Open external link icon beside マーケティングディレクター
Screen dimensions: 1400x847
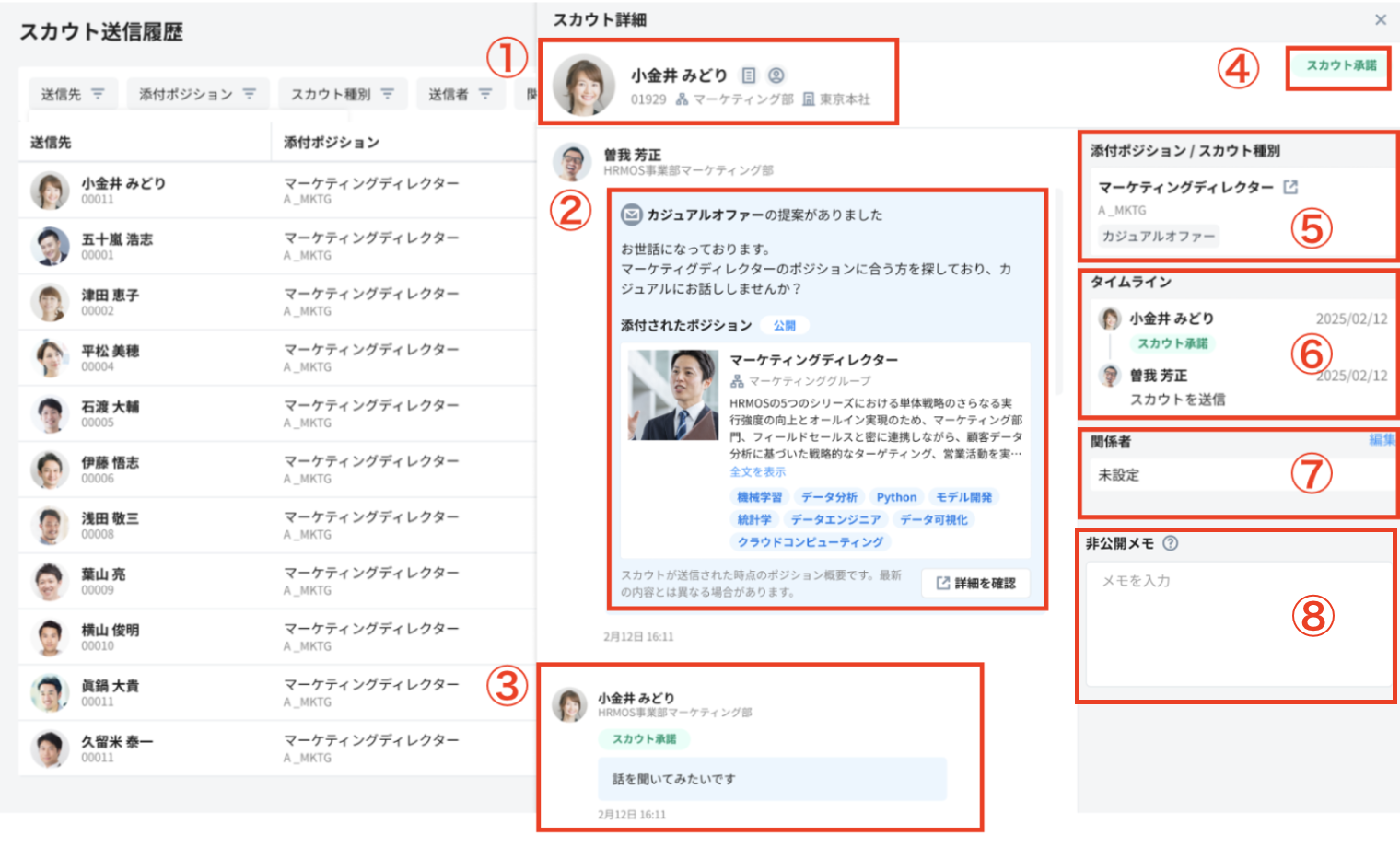[x=1290, y=187]
